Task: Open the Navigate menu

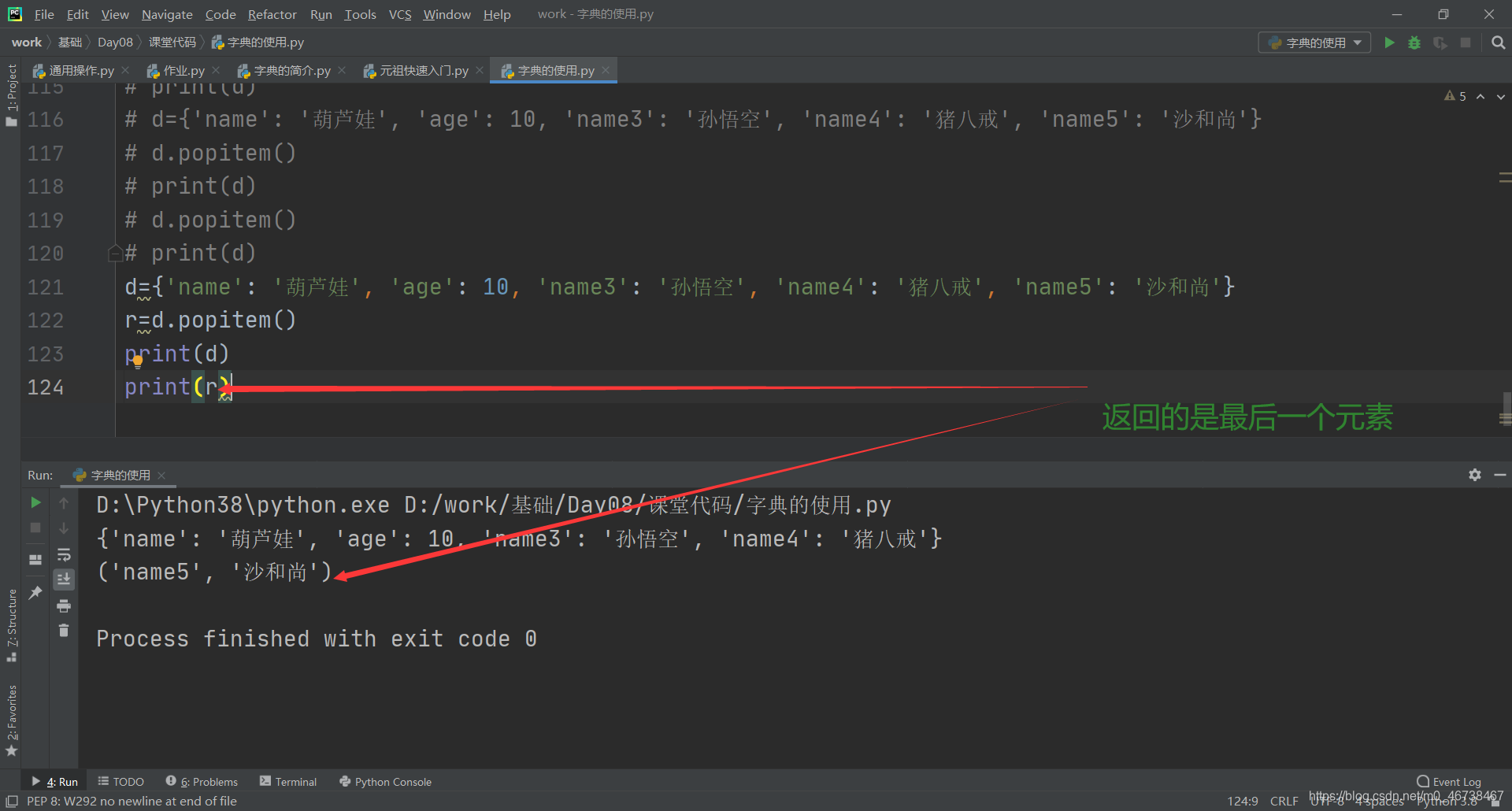Action: click(167, 14)
